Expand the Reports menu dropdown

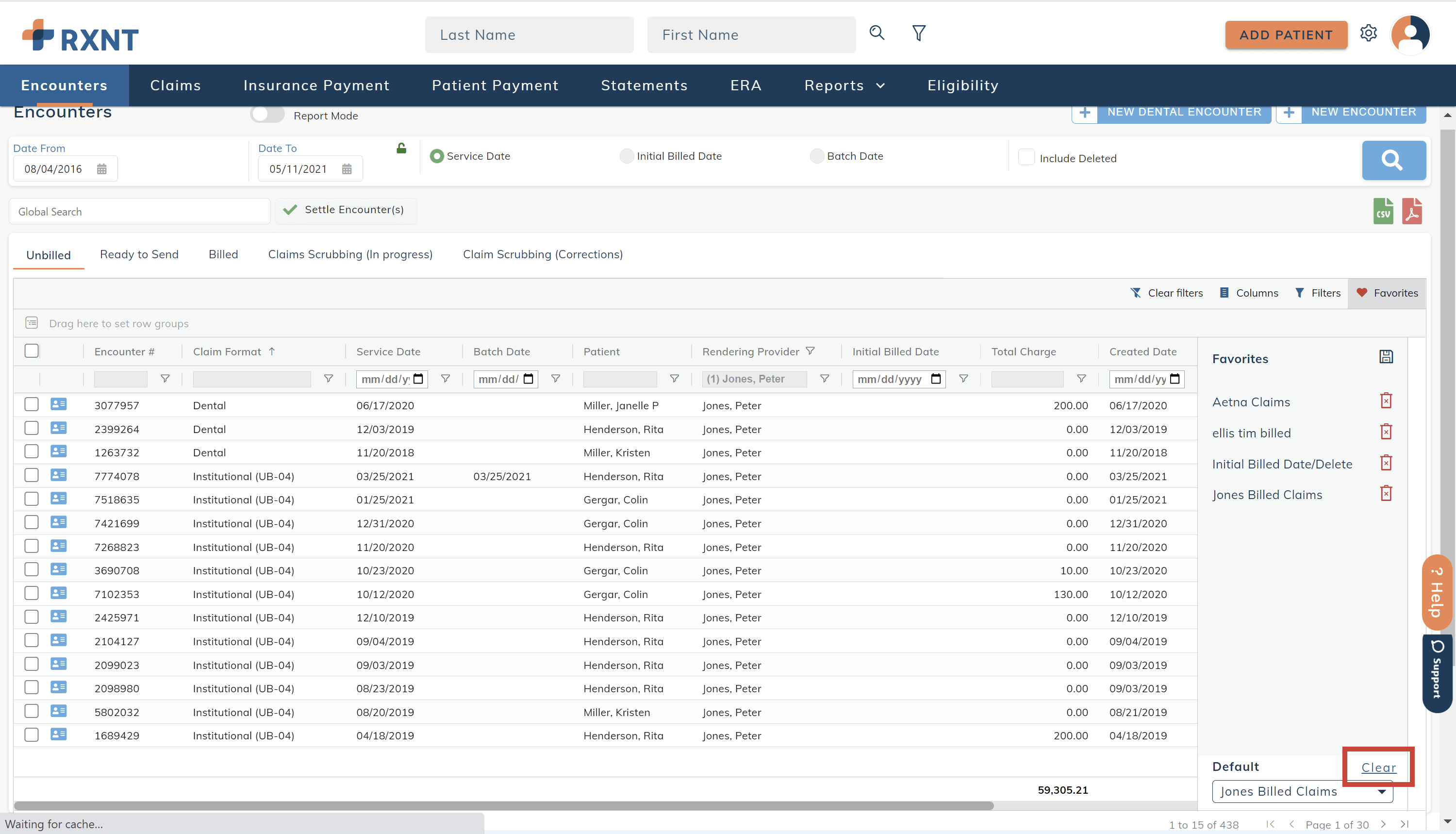(x=844, y=85)
